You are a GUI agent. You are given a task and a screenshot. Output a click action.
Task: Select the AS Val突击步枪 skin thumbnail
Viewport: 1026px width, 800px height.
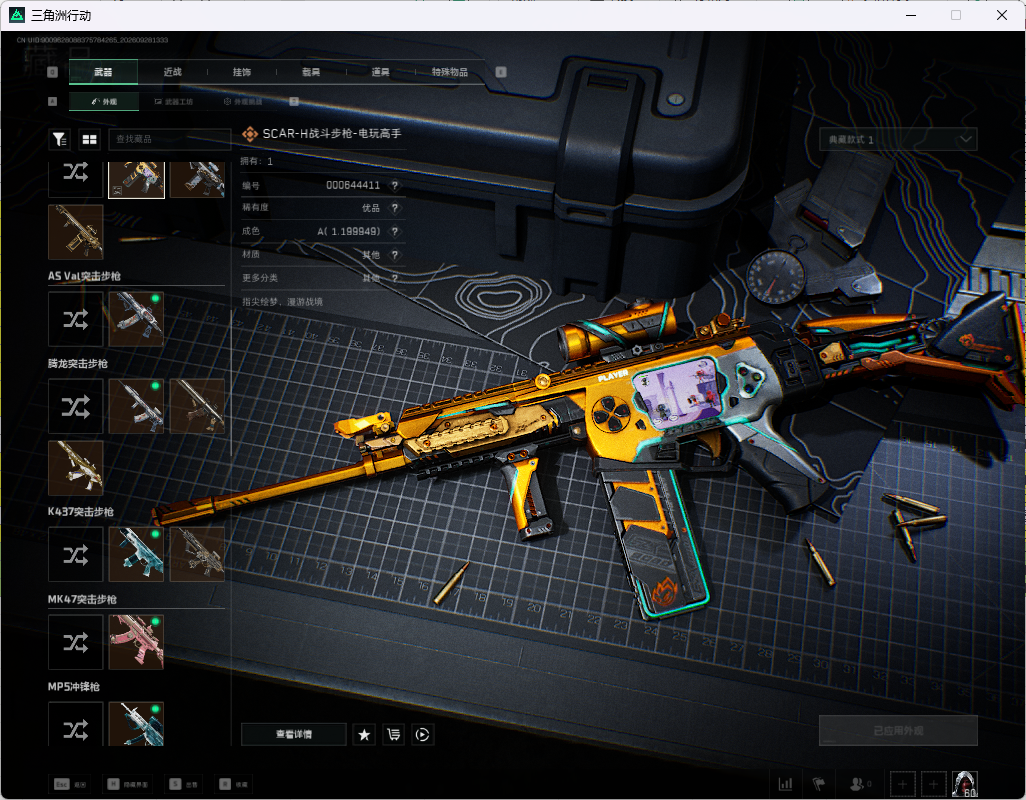coord(136,319)
